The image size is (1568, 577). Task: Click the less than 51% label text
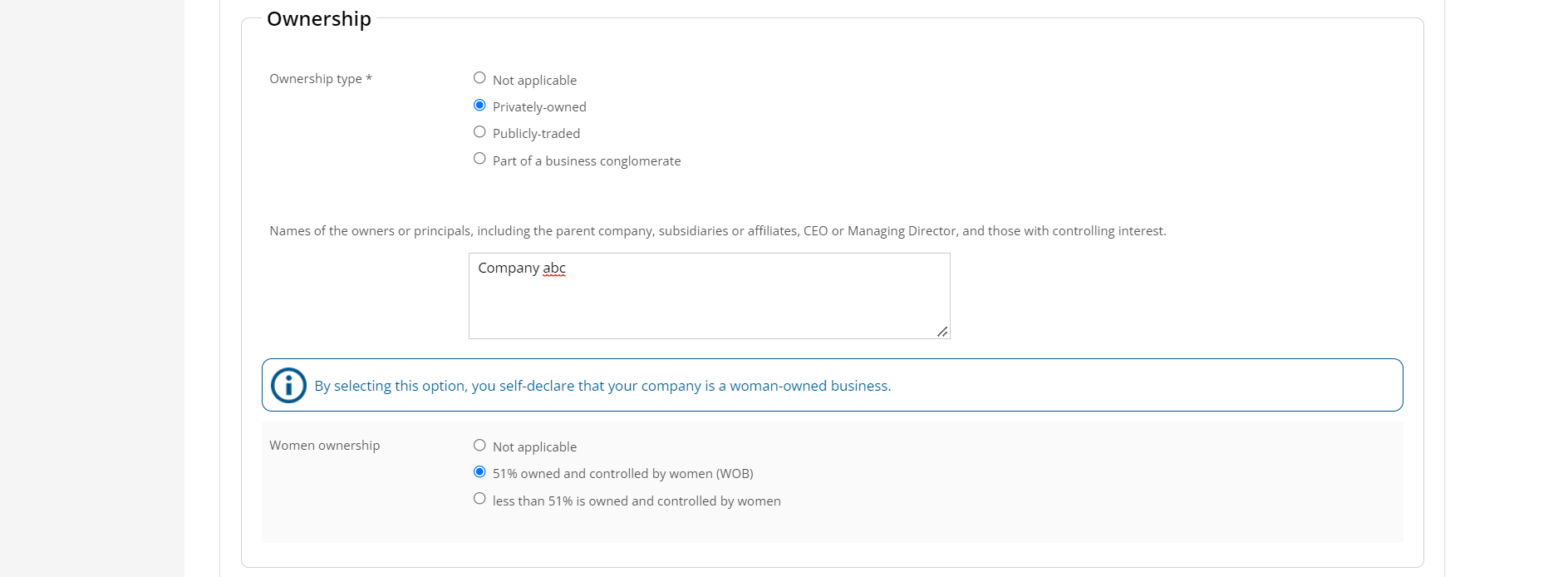click(637, 501)
